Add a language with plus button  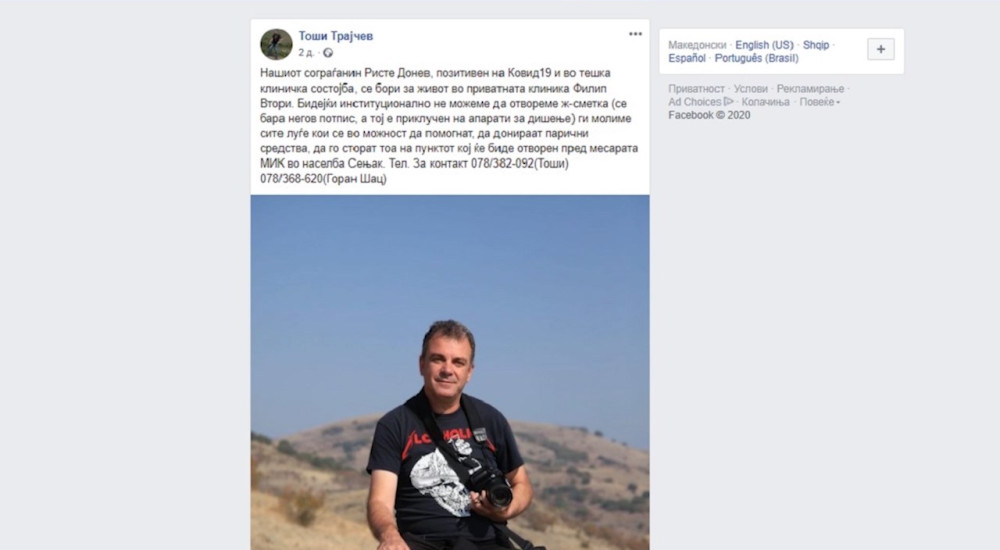[x=881, y=49]
